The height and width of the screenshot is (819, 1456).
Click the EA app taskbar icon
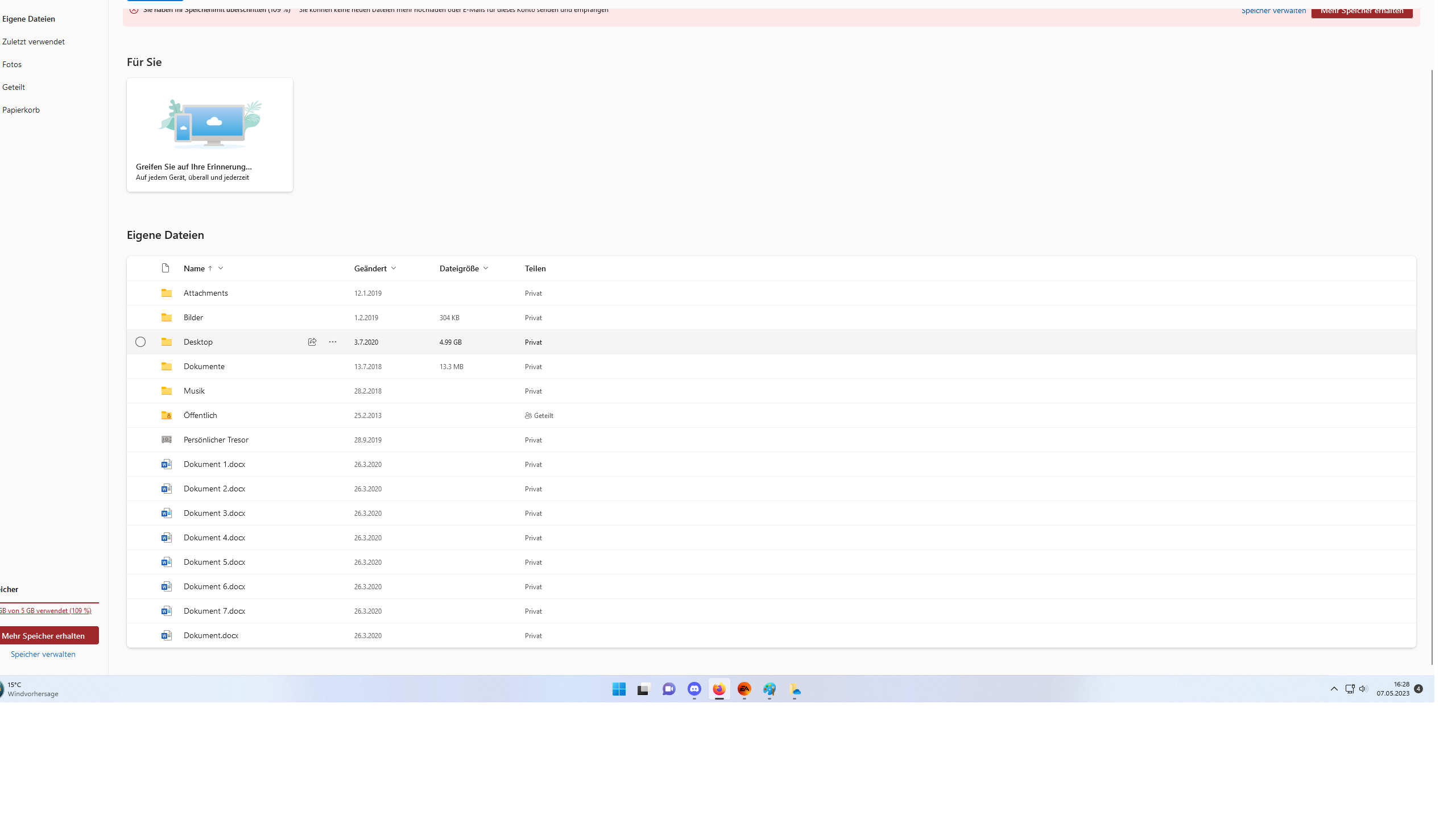(x=744, y=689)
